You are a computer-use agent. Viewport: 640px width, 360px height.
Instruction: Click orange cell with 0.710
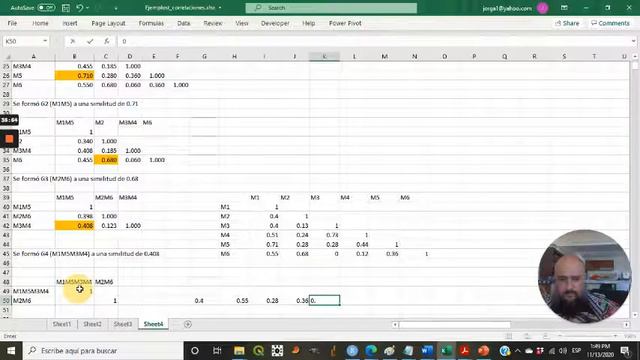pos(74,76)
